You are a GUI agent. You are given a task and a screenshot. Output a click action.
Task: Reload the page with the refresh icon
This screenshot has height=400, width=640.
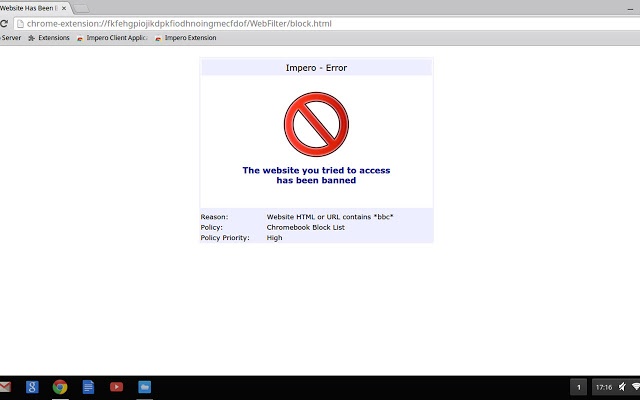[x=3, y=24]
